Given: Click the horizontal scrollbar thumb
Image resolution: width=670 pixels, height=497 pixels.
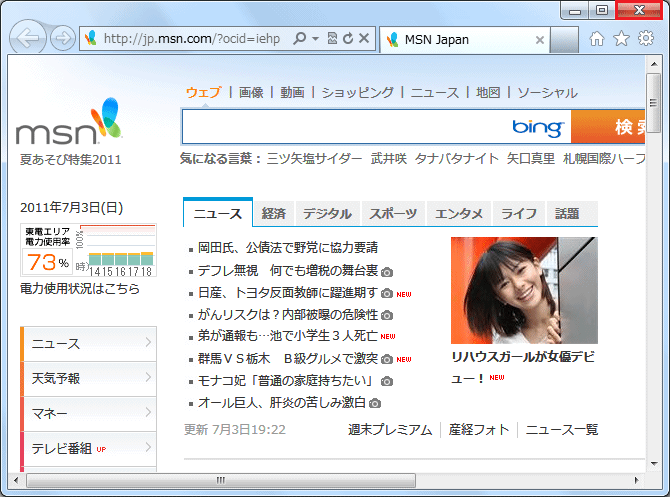Looking at the screenshot, I should [x=220, y=481].
